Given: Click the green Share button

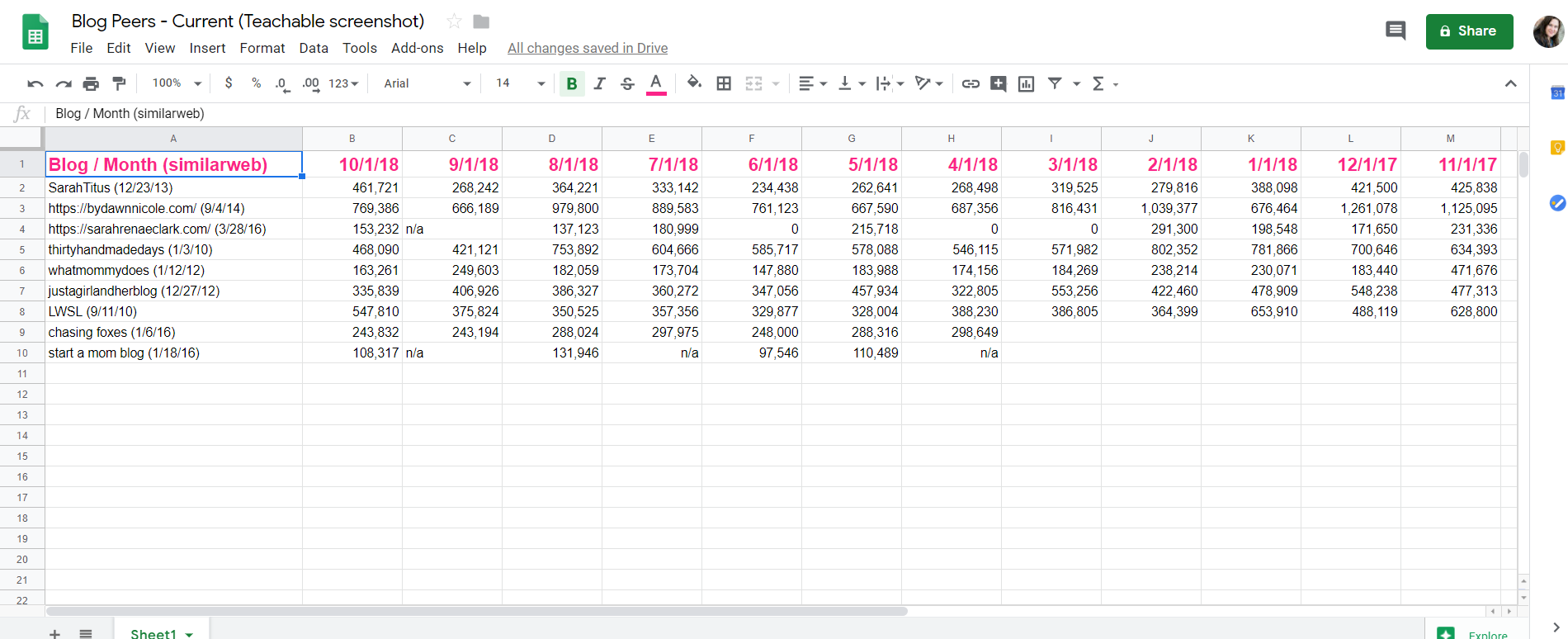Looking at the screenshot, I should [x=1469, y=31].
